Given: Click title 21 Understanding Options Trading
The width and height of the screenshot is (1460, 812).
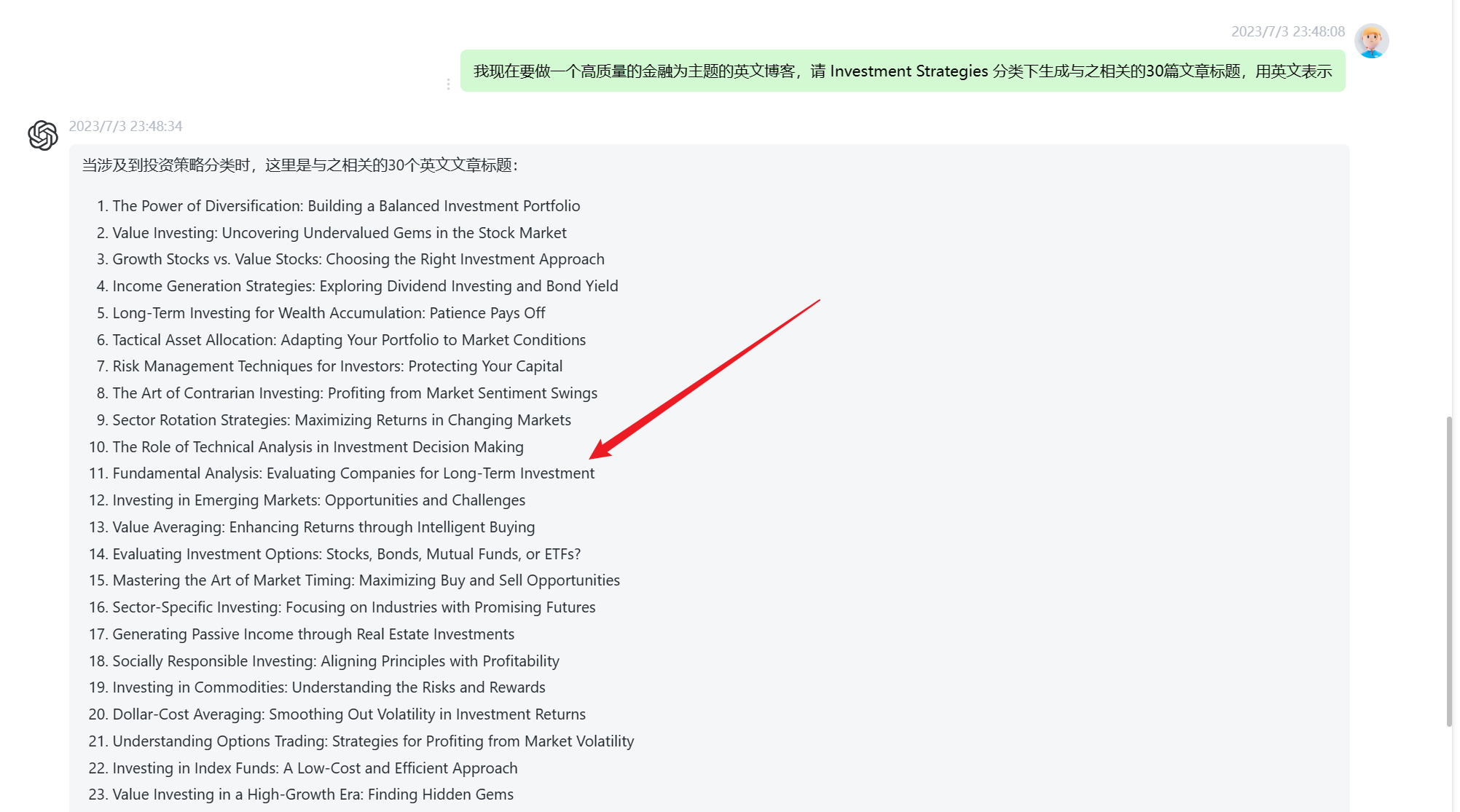Looking at the screenshot, I should (373, 741).
